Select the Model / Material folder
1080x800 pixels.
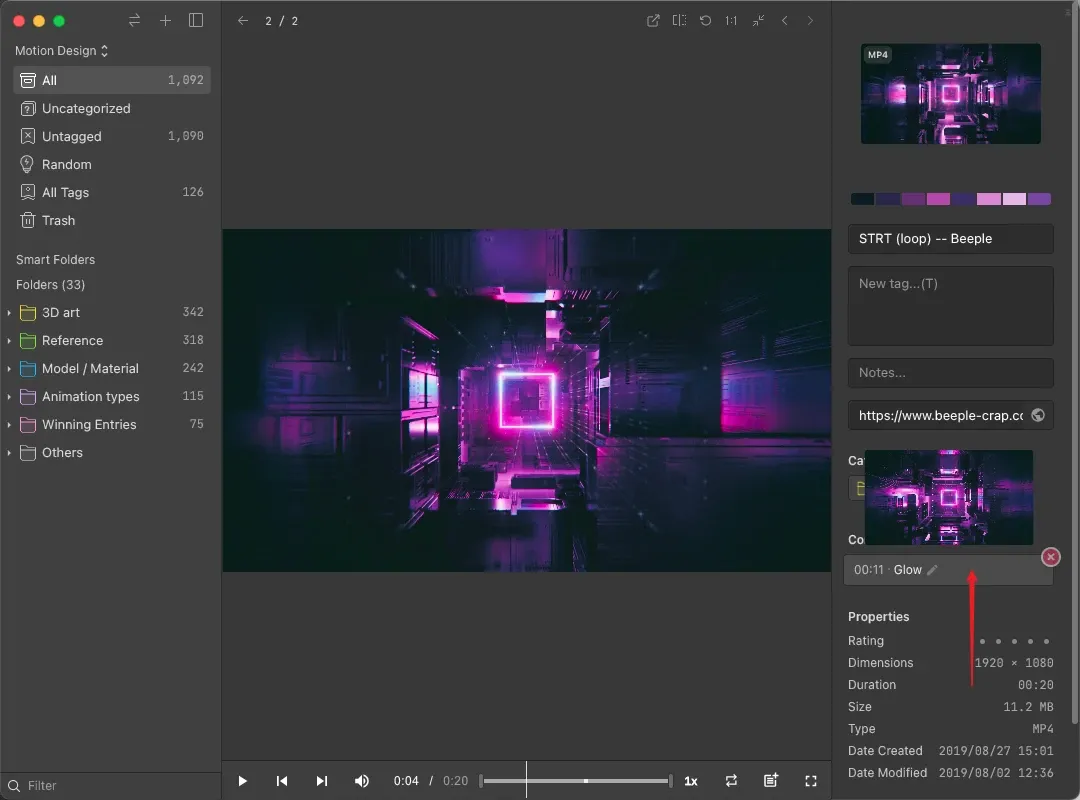pyautogui.click(x=112, y=369)
